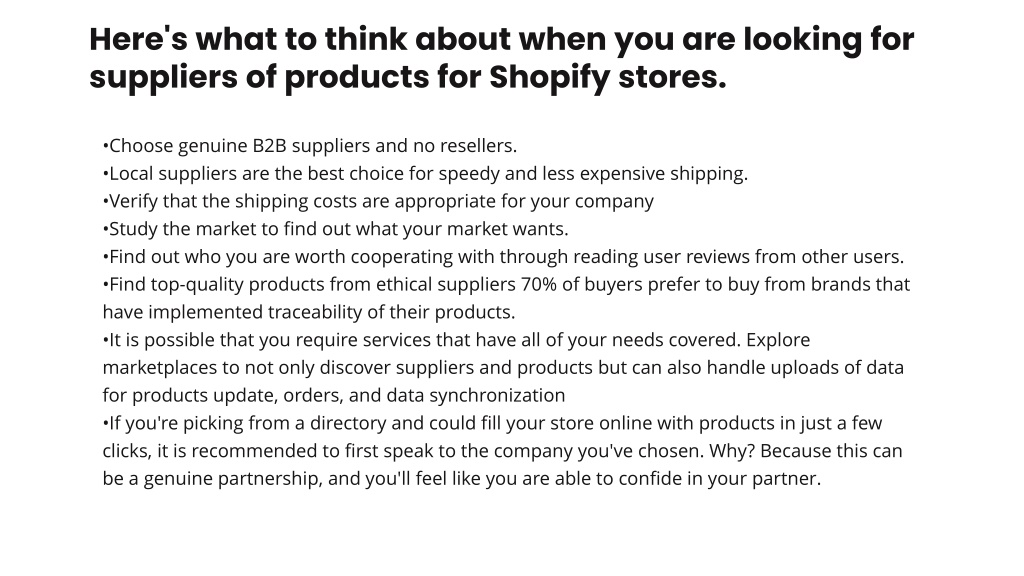Click the heading line 'suppliers of products for Shopify stores'

pos(408,77)
